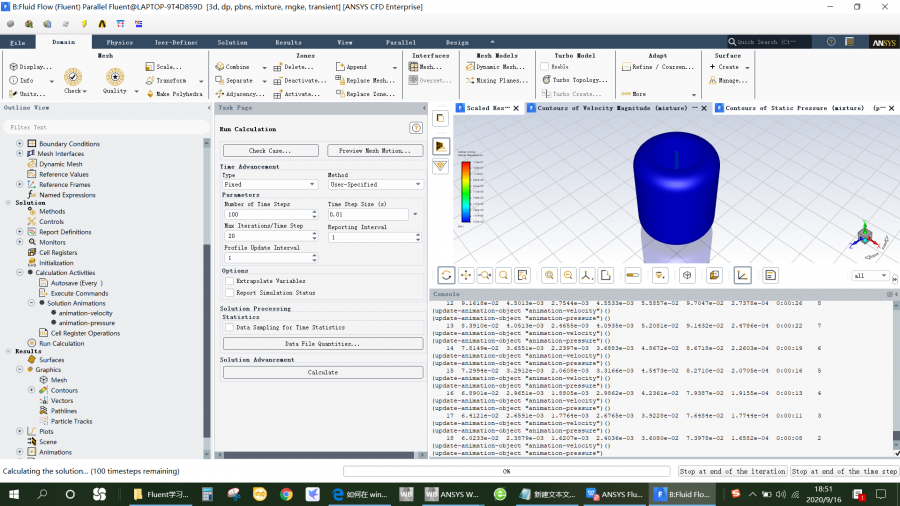Screen dimensions: 900x506
Task: Click the Check mesh icon in ribbon
Action: click(x=72, y=79)
